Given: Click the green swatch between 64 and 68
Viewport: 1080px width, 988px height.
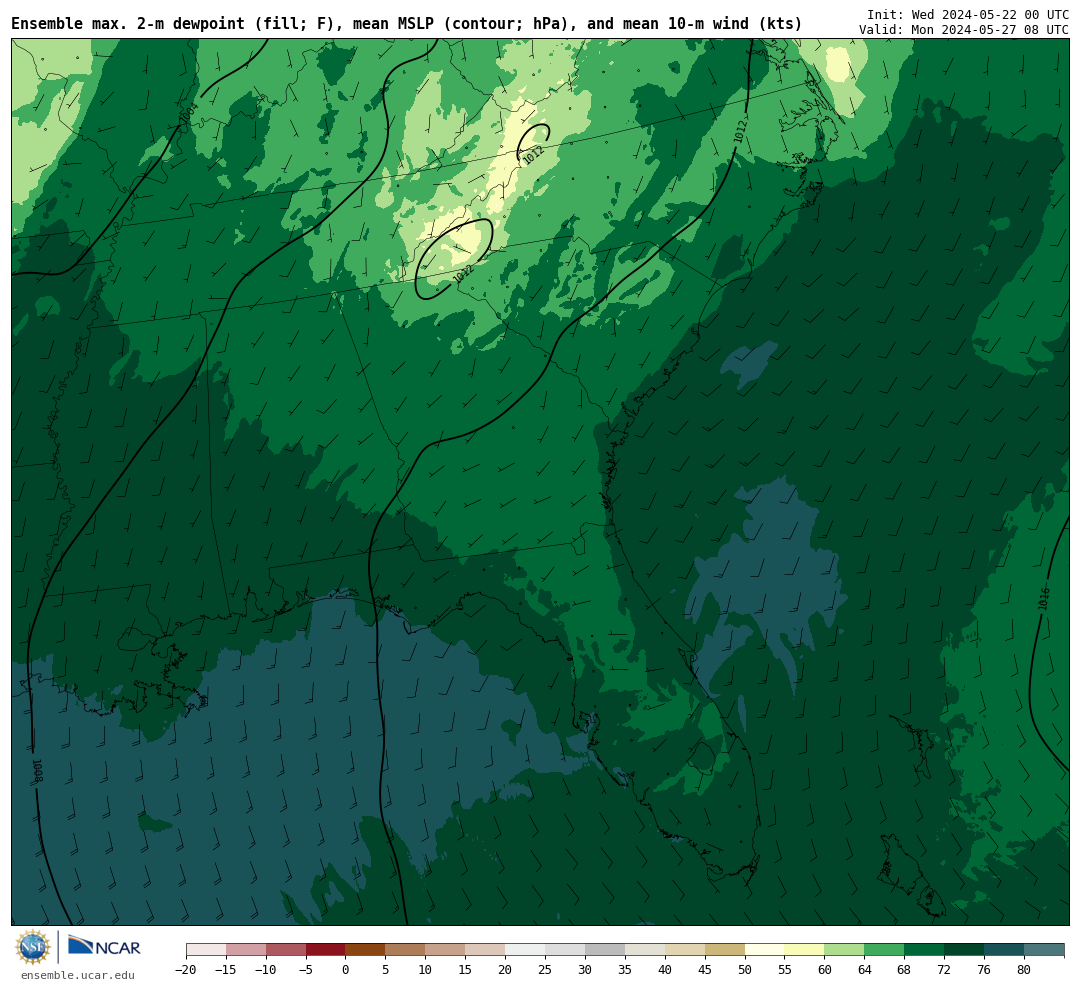Looking at the screenshot, I should pyautogui.click(x=884, y=951).
